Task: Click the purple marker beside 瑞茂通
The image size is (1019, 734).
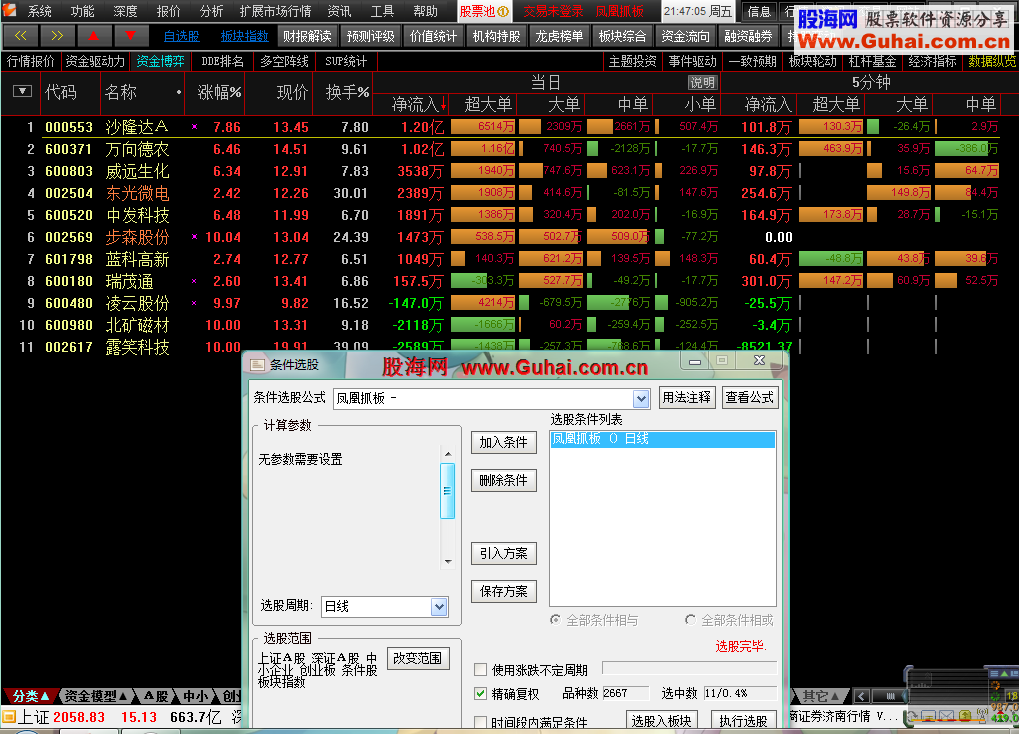Action: (x=194, y=281)
